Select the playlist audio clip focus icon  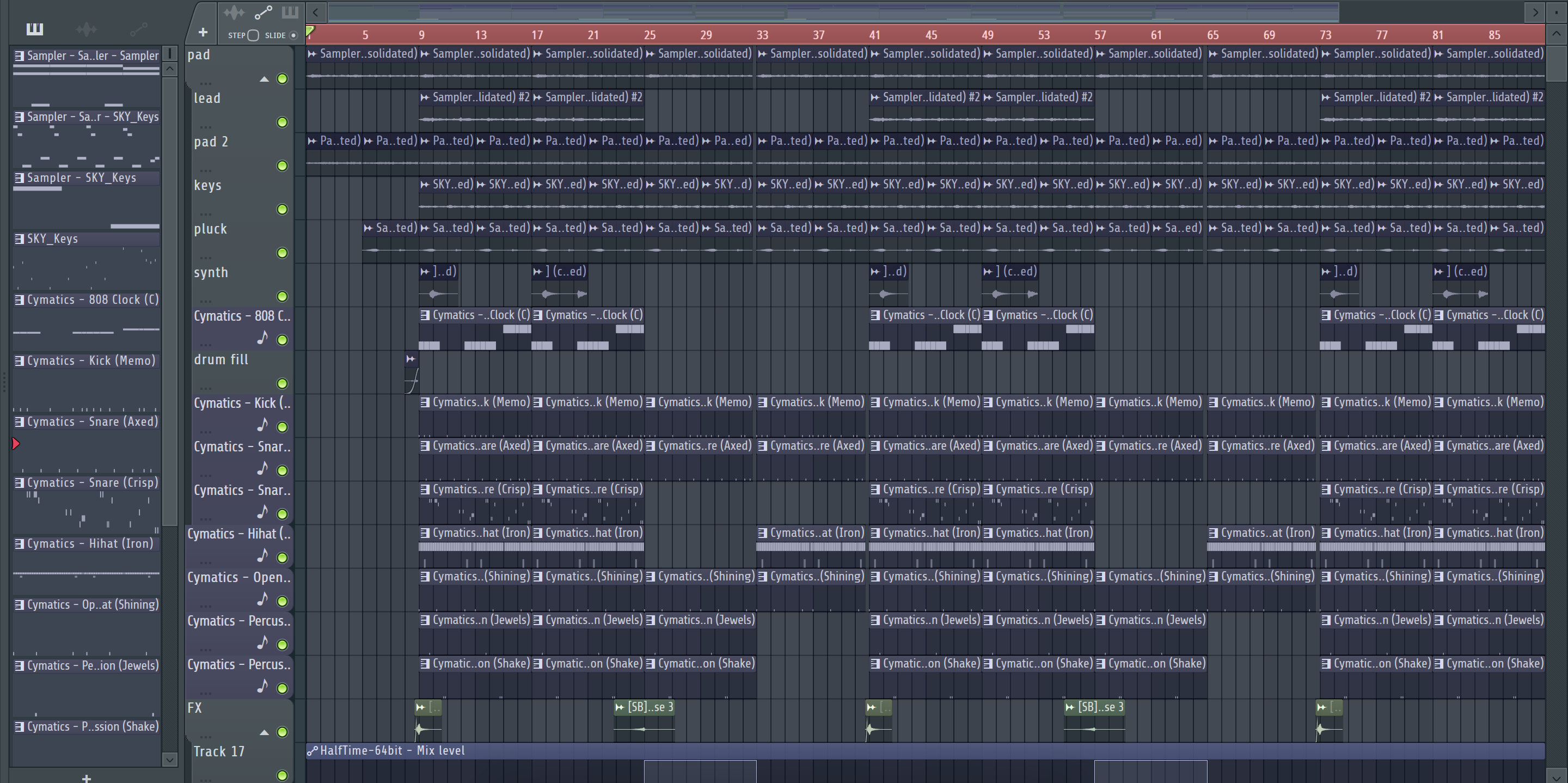coord(234,12)
